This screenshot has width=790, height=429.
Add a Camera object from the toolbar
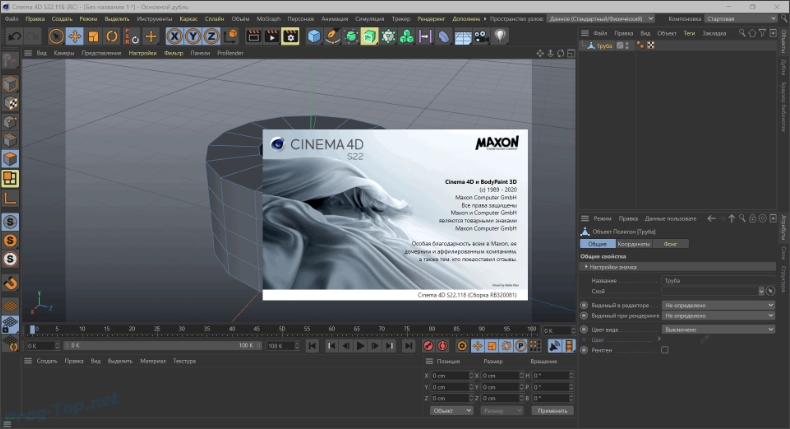(x=481, y=36)
